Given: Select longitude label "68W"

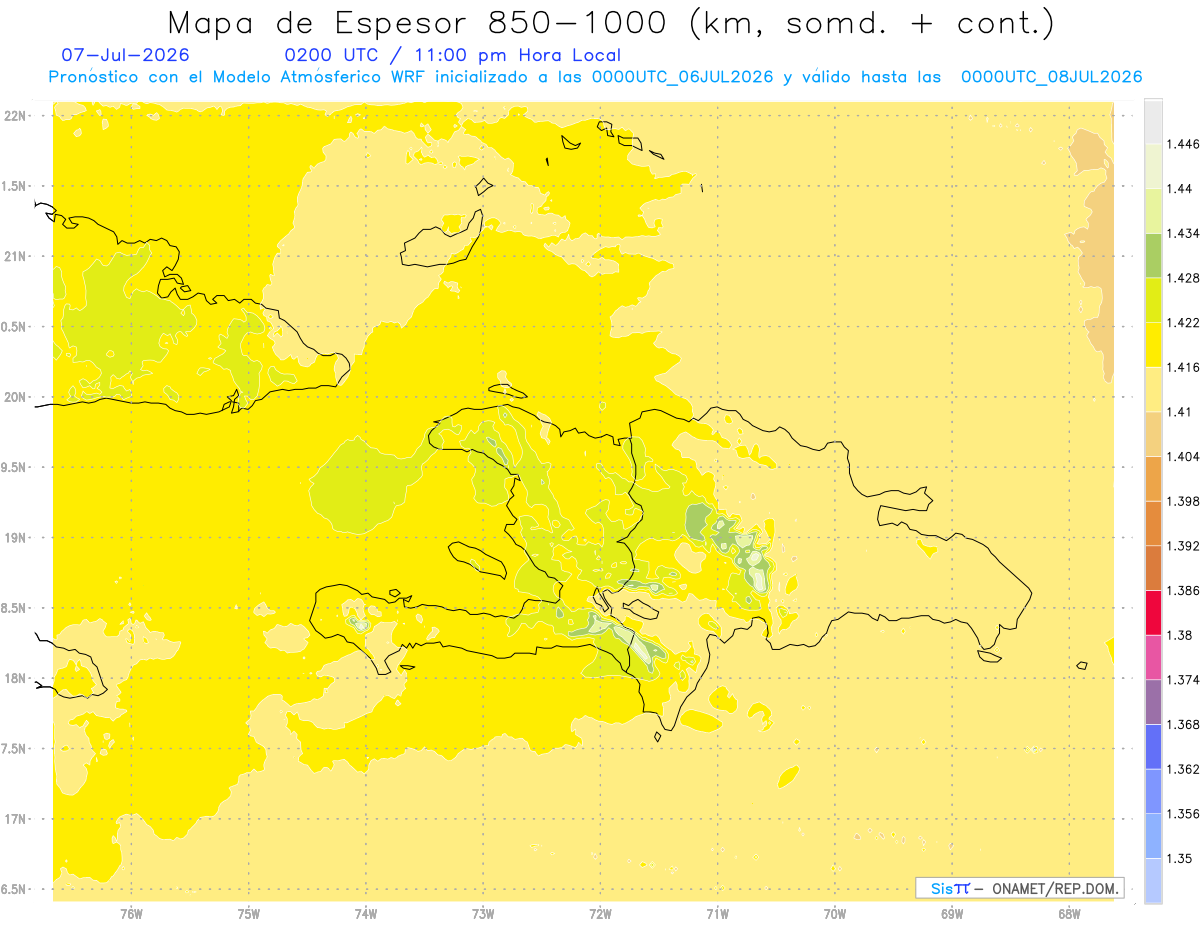Looking at the screenshot, I should click(x=1068, y=913).
